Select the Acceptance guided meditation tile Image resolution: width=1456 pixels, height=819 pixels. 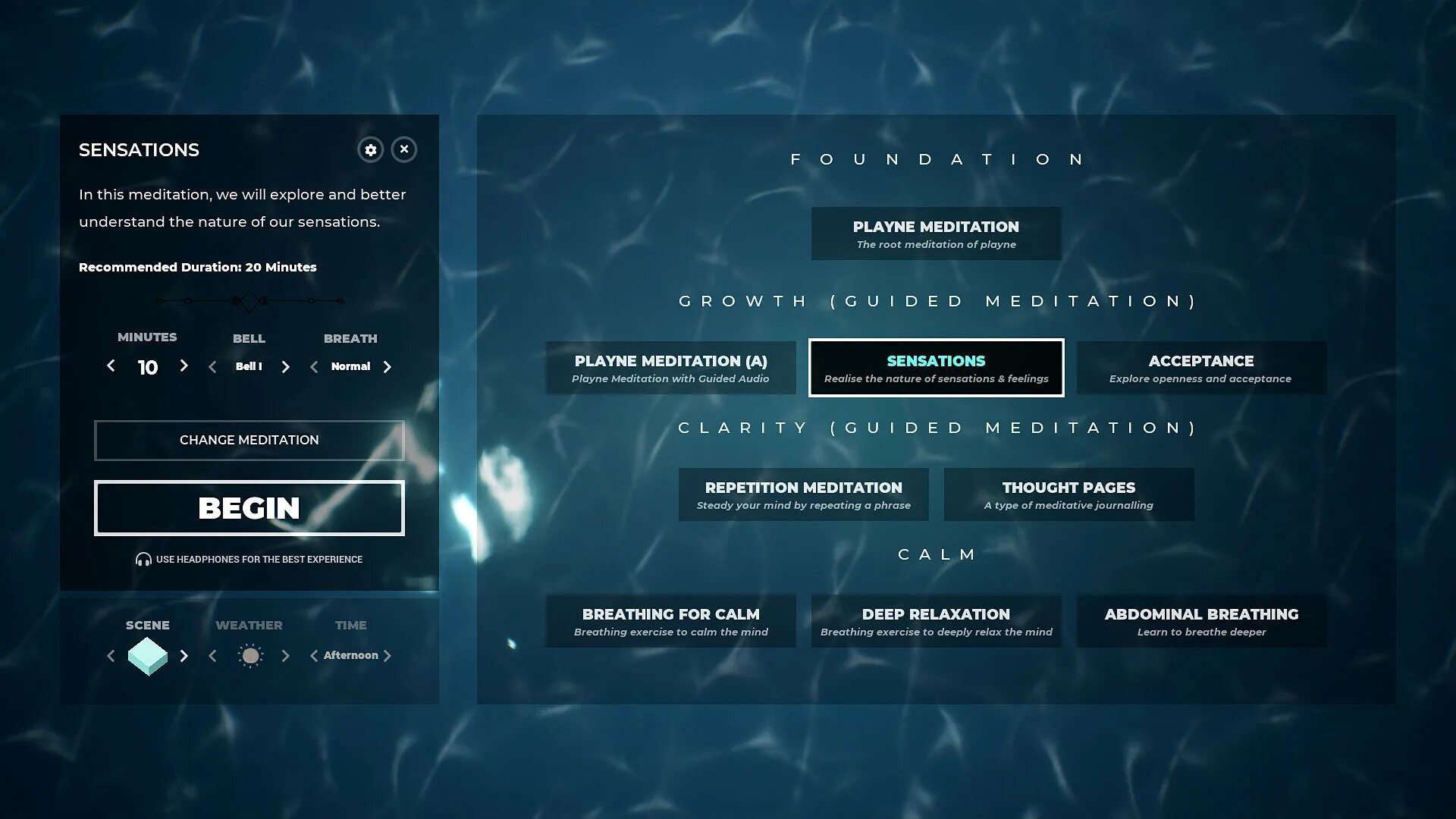1201,367
